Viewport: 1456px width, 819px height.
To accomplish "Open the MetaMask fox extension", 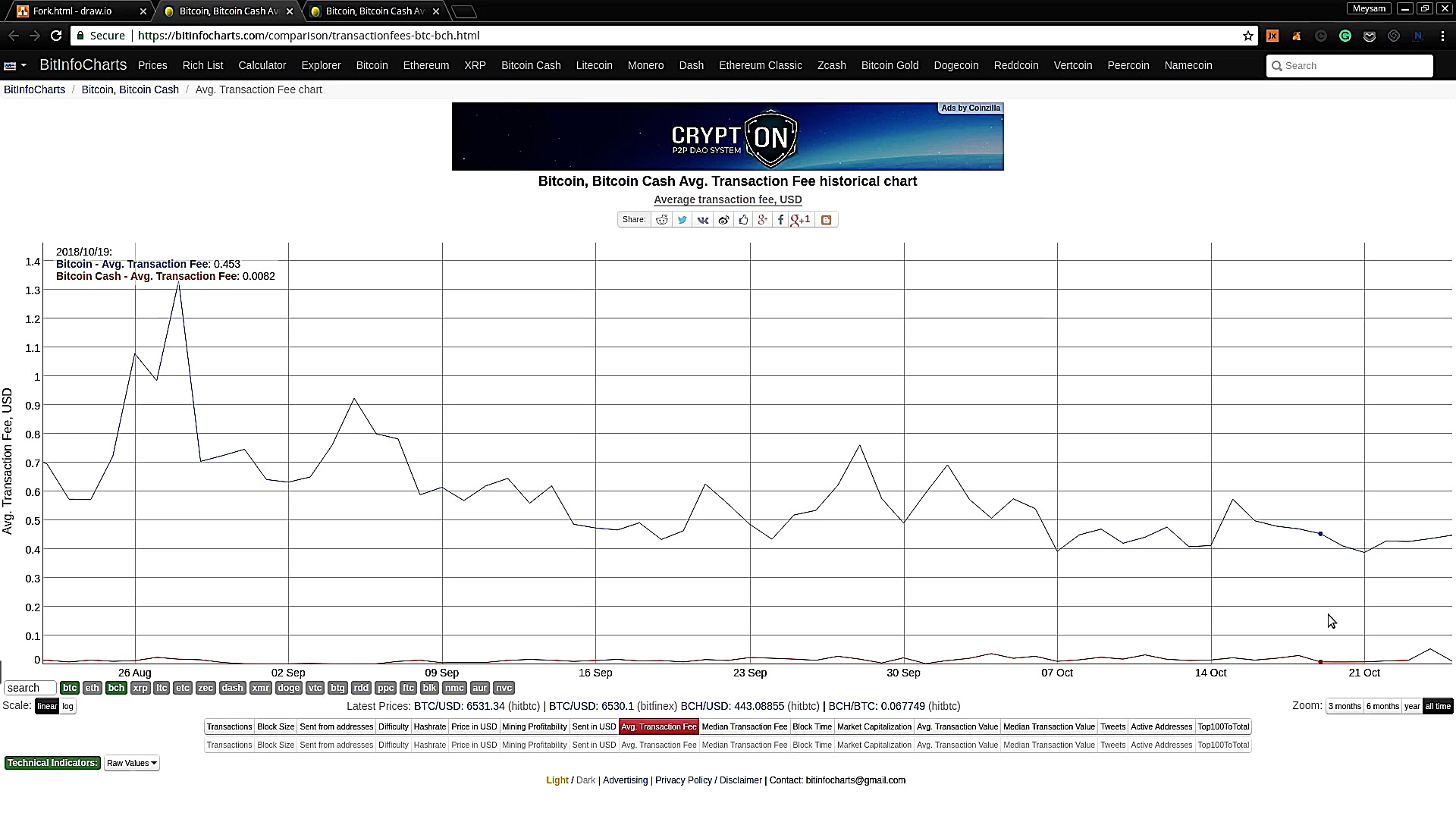I will click(x=1297, y=36).
